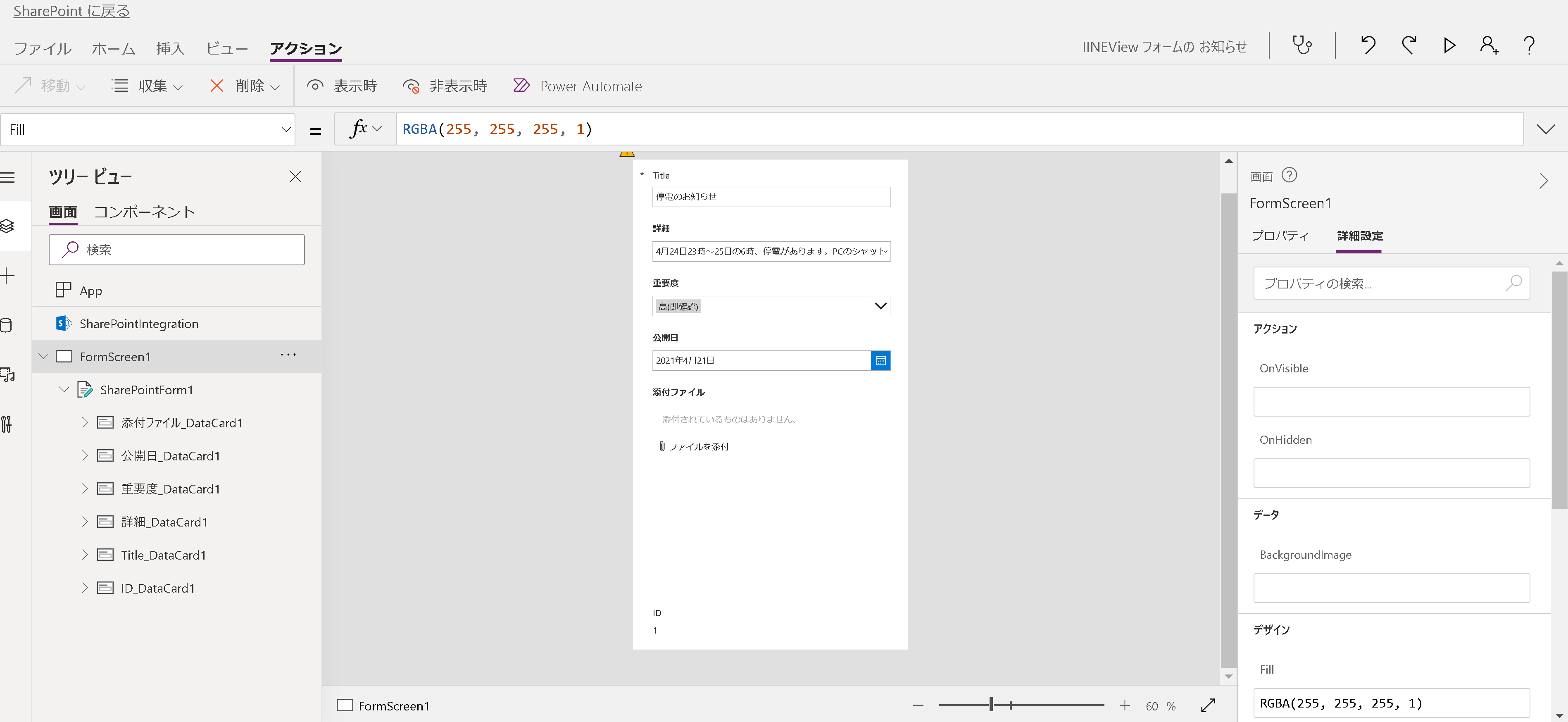Collapse the SharePointForm1 tree node
1568x722 pixels.
tap(64, 390)
